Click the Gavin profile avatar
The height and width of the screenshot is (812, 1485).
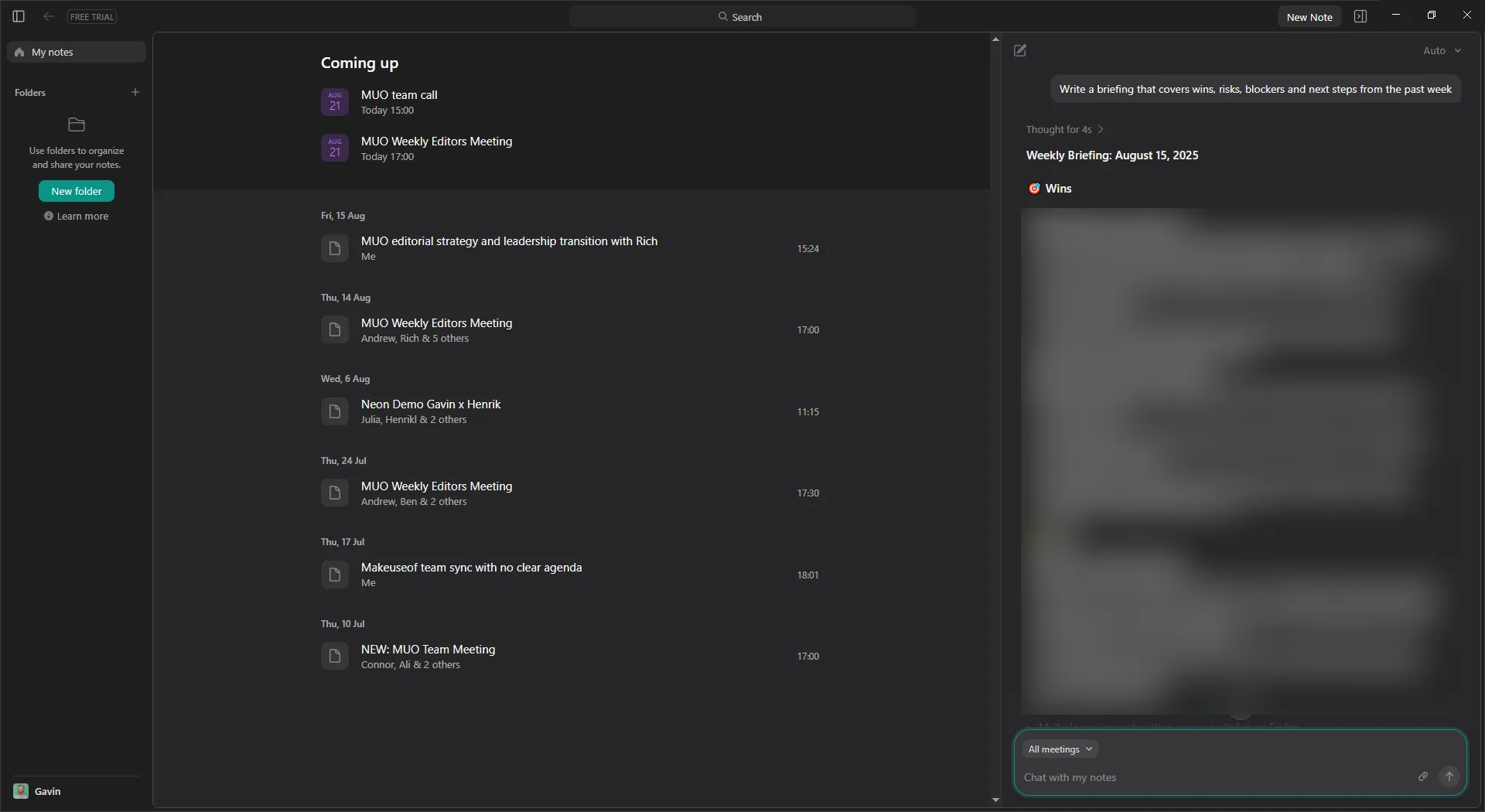coord(21,791)
